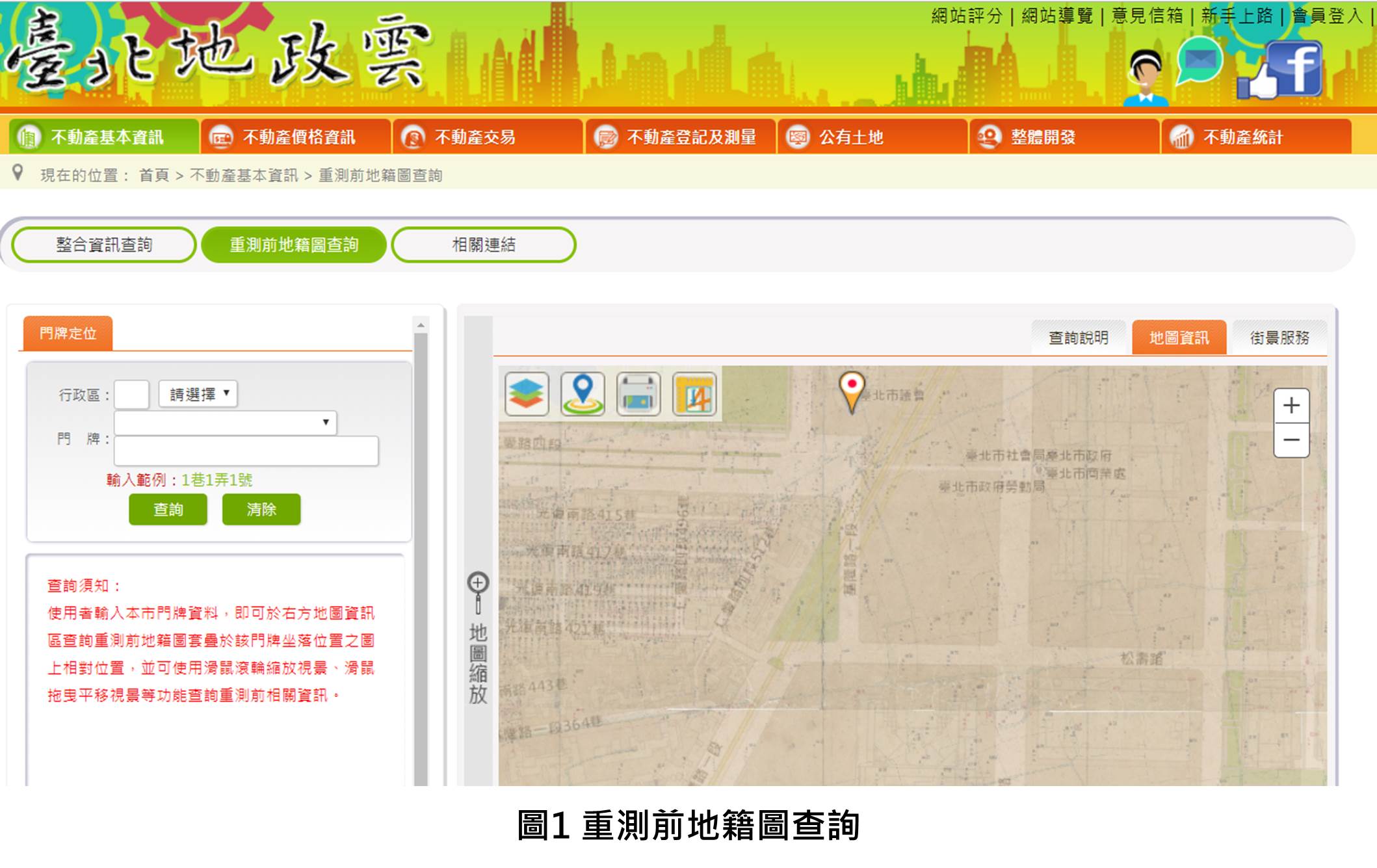Image resolution: width=1377 pixels, height=868 pixels.
Task: Click the 清除 button
Action: click(x=261, y=509)
